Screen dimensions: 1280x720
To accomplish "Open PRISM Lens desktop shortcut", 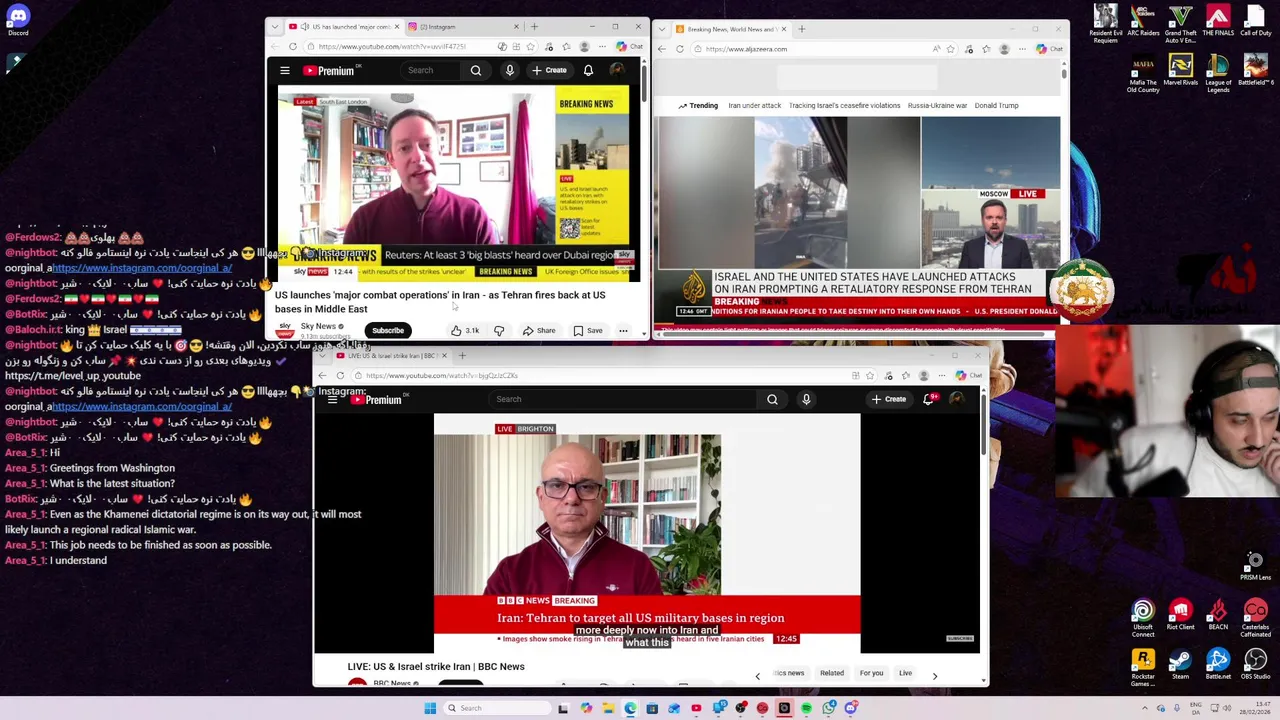I will click(x=1256, y=566).
